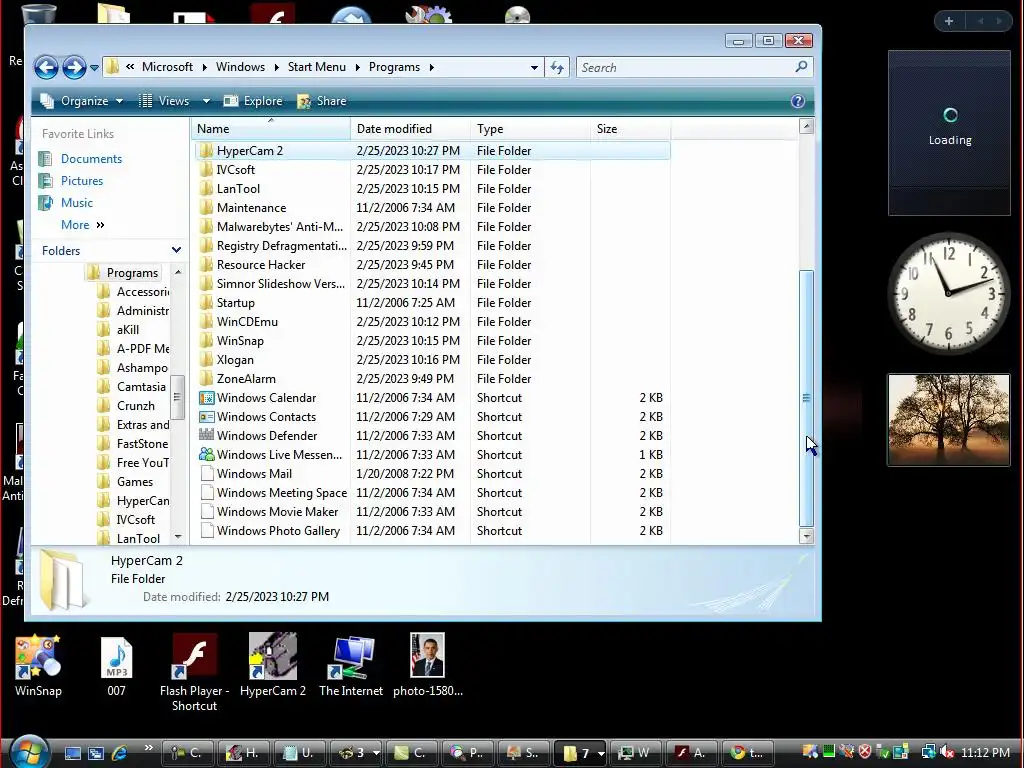Collapse the Folders pane chevron
Image resolution: width=1024 pixels, height=768 pixels.
[176, 250]
